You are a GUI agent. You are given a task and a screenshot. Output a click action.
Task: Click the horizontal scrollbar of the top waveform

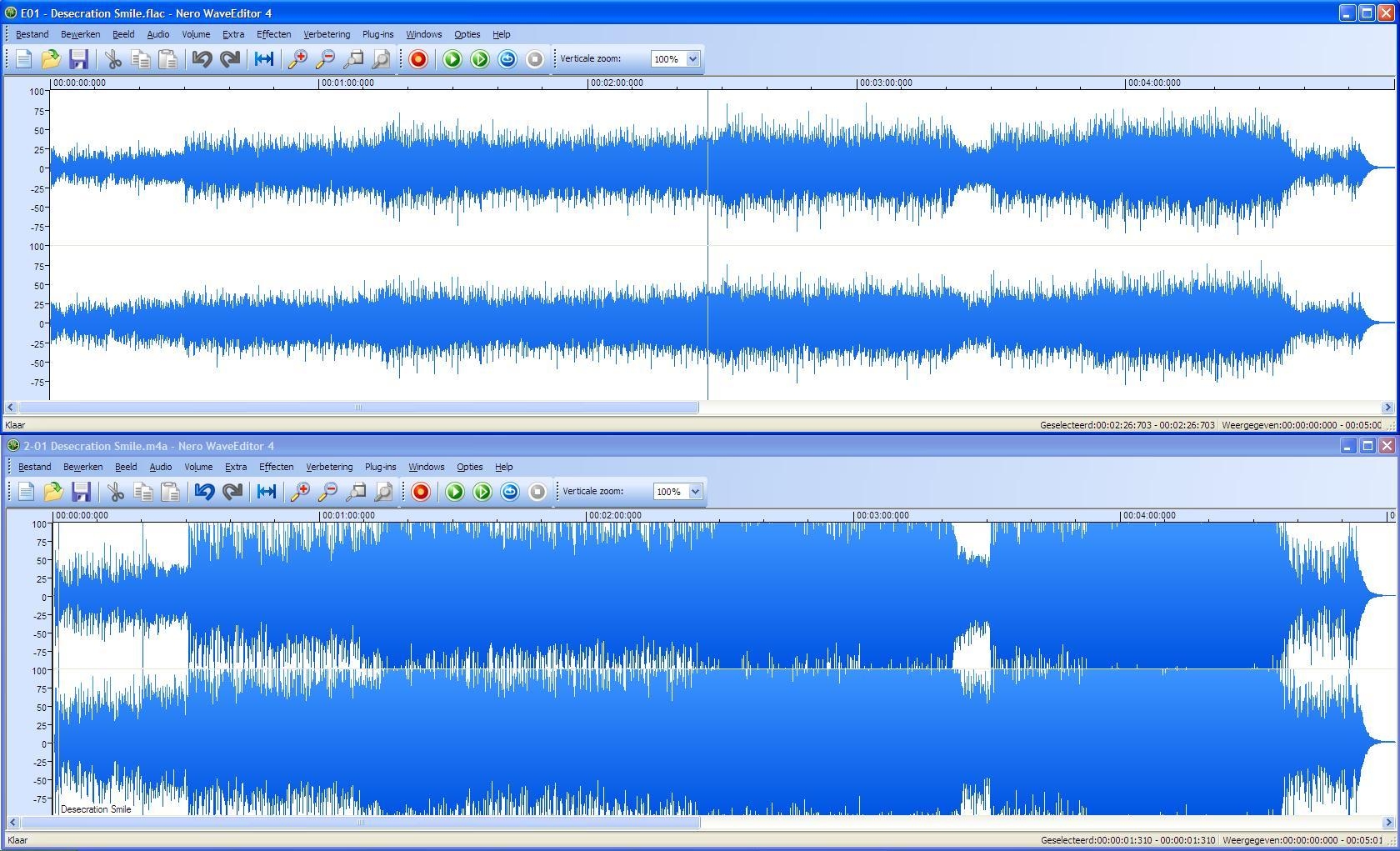[x=358, y=408]
